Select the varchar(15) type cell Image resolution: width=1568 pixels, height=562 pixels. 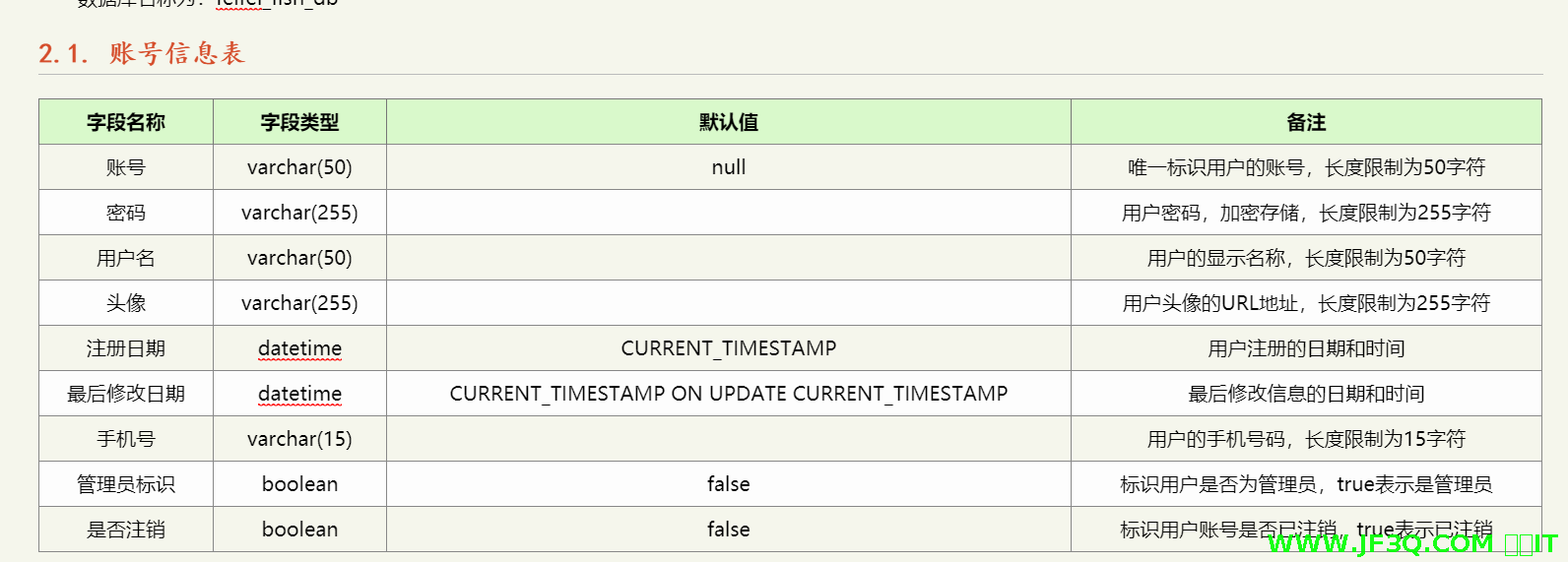click(299, 439)
